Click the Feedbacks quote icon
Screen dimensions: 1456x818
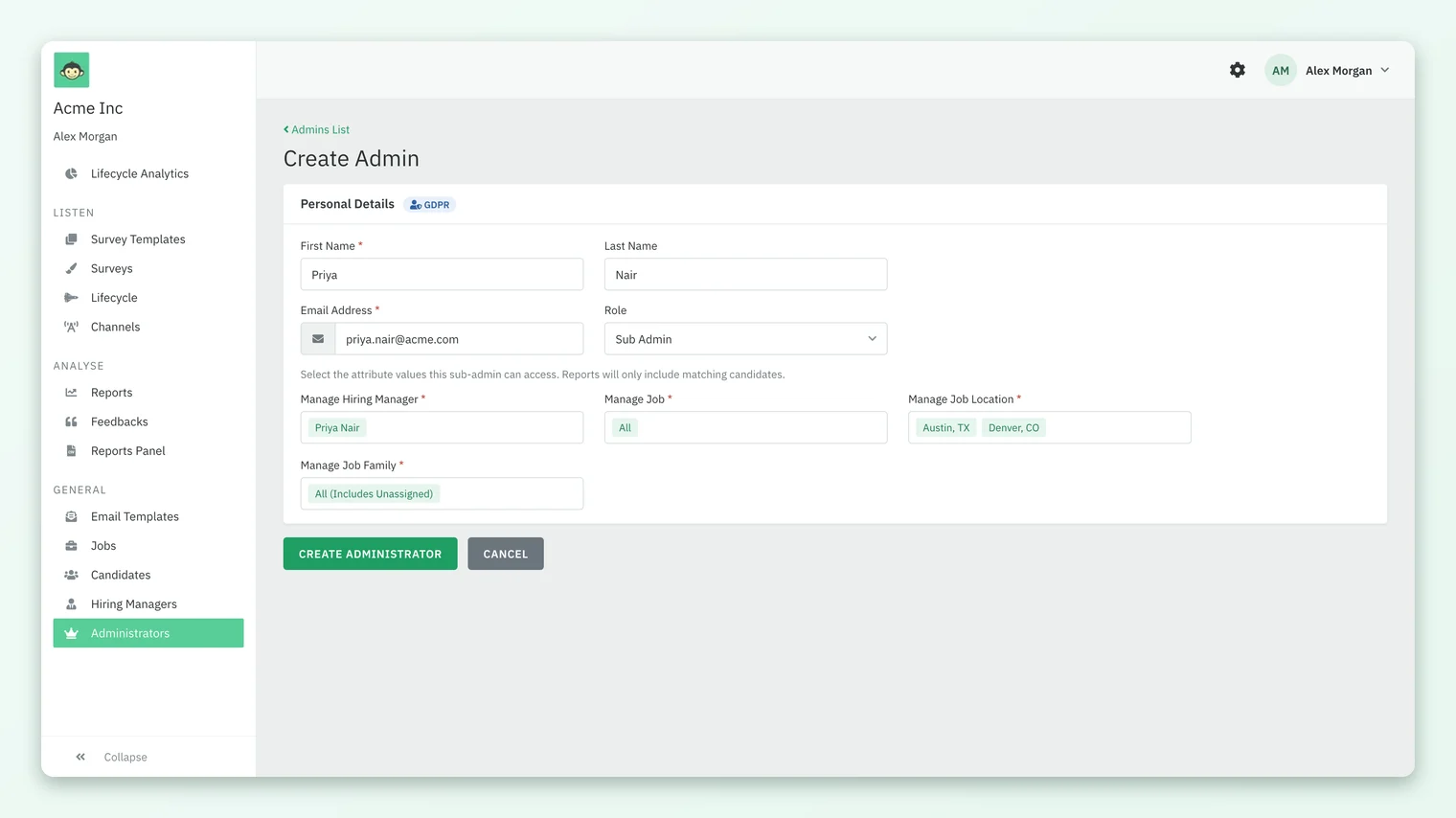pos(71,421)
